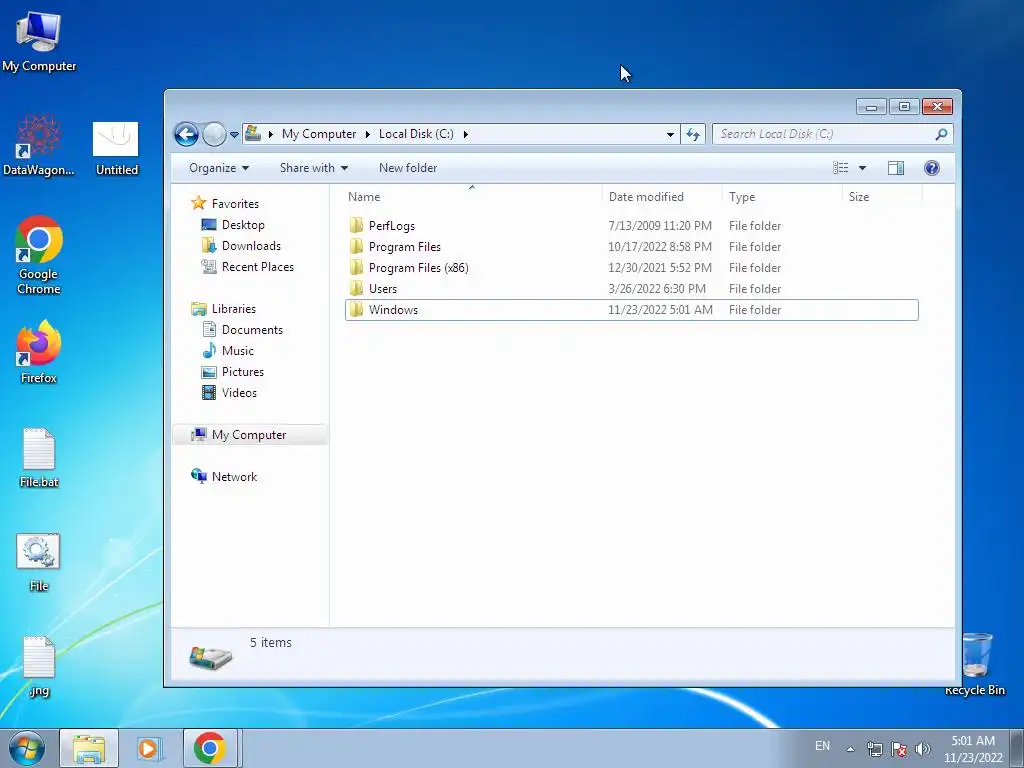
Task: Click PerfLogs date 7/13/2009 11:20 PM
Action: tap(660, 226)
